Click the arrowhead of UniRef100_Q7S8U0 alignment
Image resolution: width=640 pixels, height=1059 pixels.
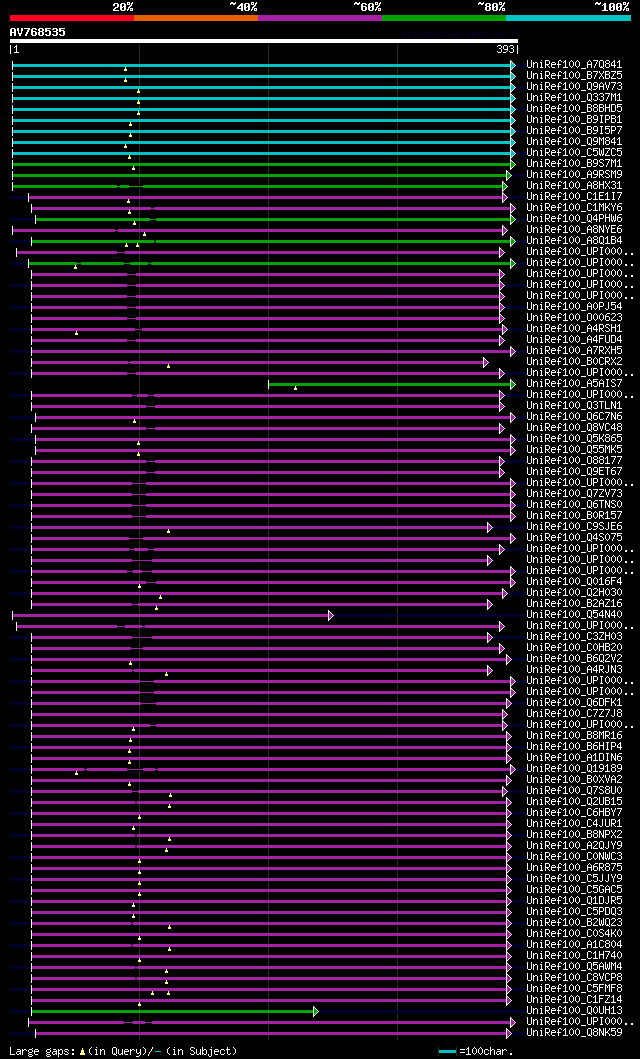coord(504,791)
